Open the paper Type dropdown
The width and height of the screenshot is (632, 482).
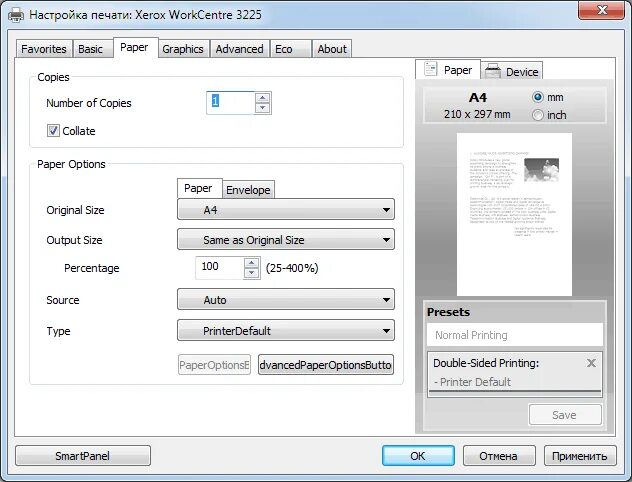286,330
